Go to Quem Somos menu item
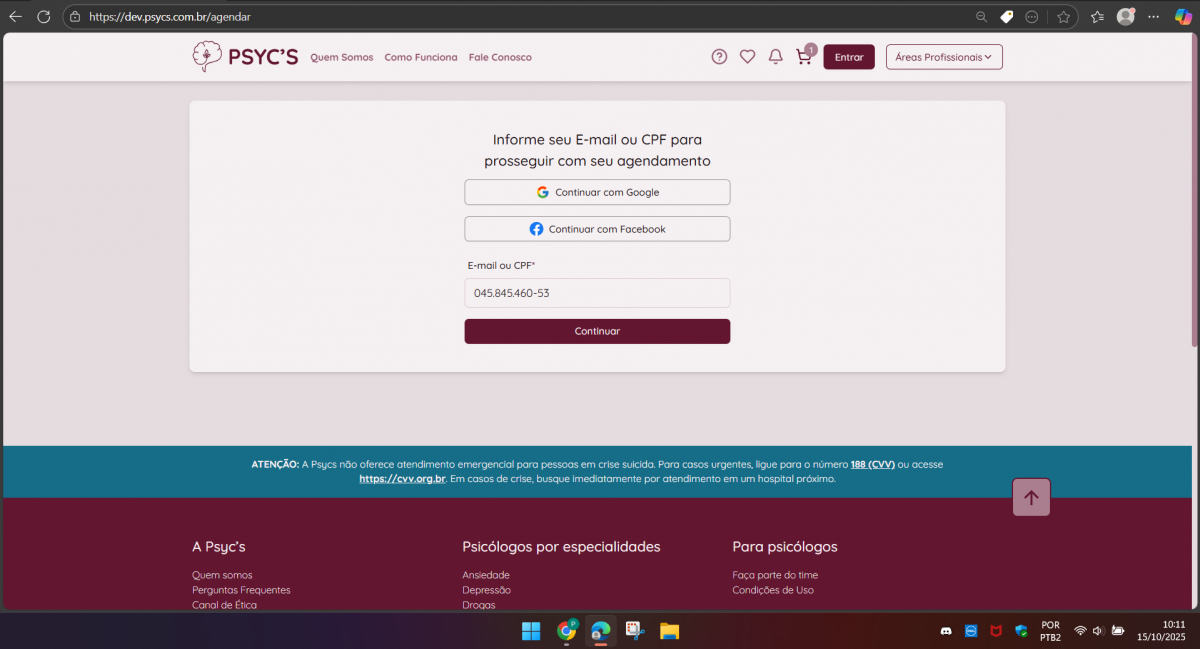The height and width of the screenshot is (649, 1200). [341, 58]
